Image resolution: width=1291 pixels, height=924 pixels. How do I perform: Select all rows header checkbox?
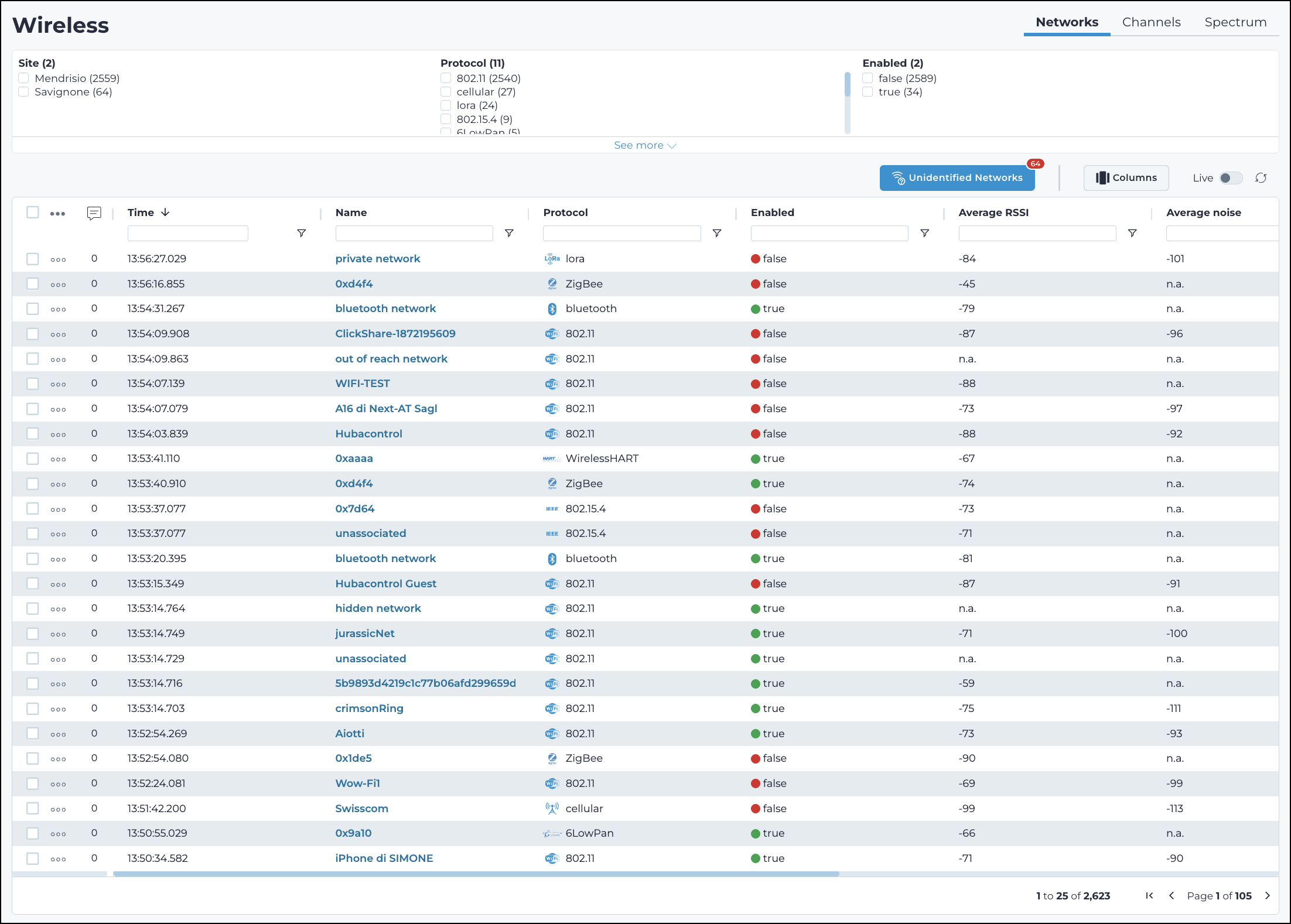tap(33, 212)
